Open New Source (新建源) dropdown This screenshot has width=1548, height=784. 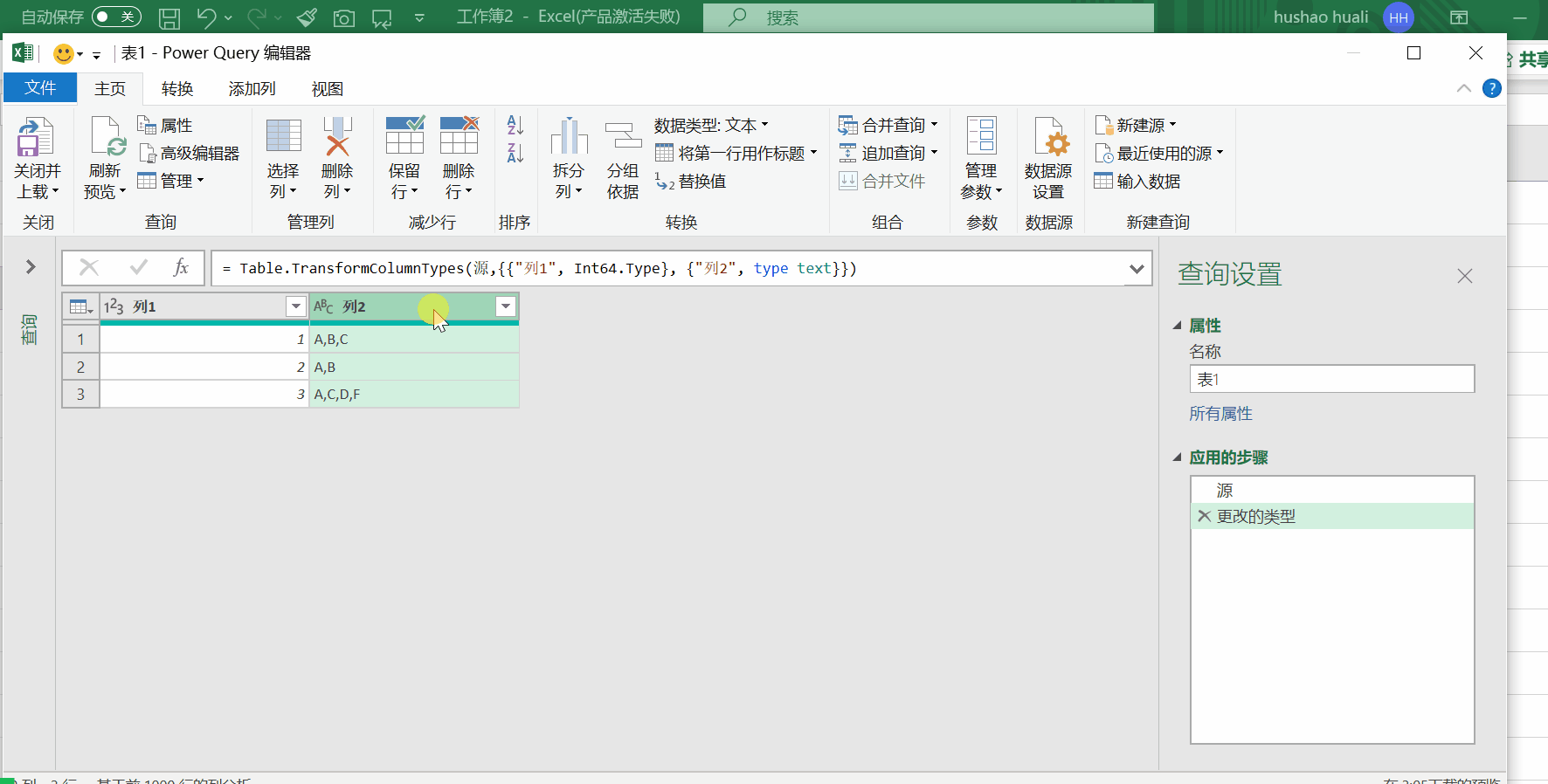[x=1136, y=126]
